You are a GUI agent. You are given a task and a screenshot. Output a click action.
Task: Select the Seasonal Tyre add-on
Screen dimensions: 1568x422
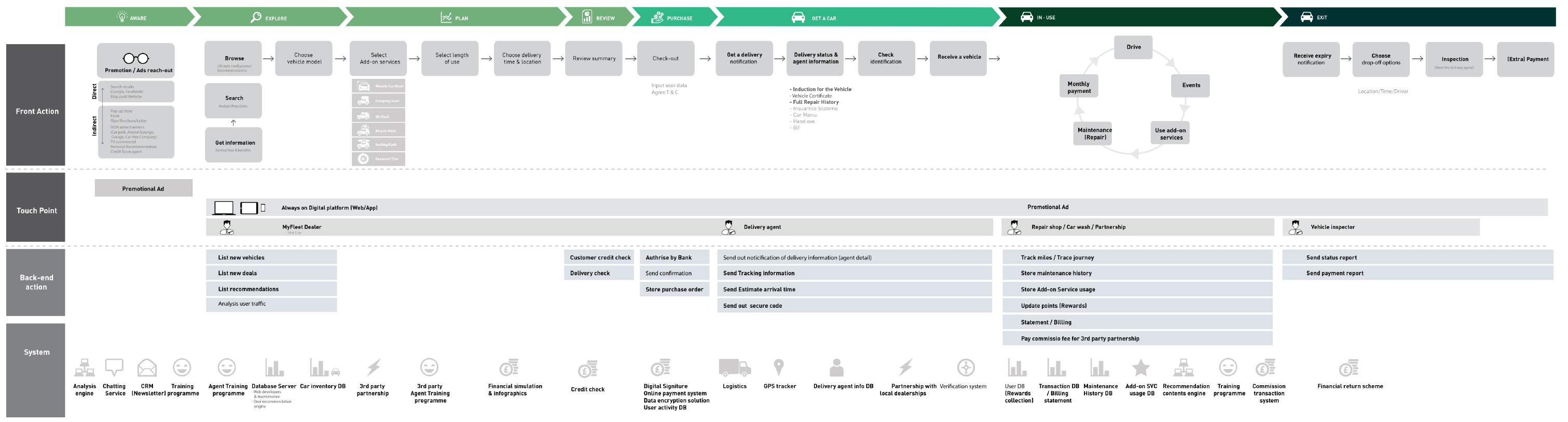pos(378,159)
